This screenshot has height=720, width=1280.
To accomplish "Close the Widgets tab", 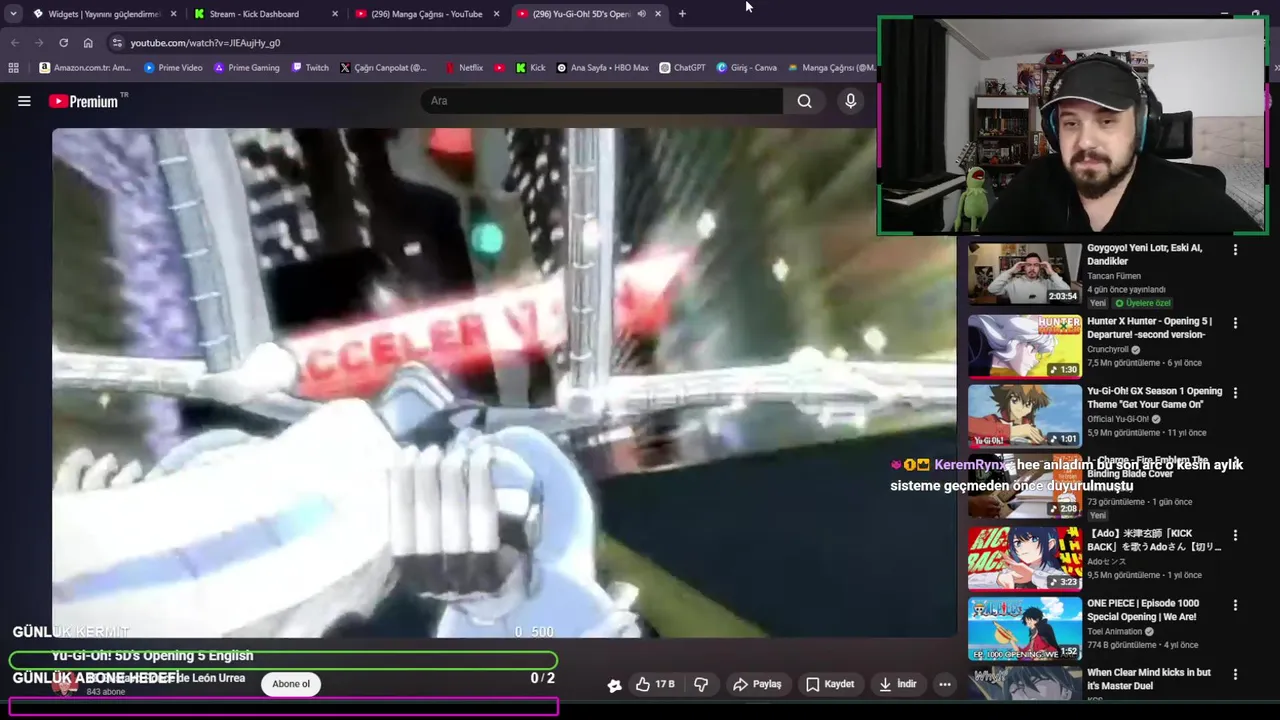I will tap(173, 14).
